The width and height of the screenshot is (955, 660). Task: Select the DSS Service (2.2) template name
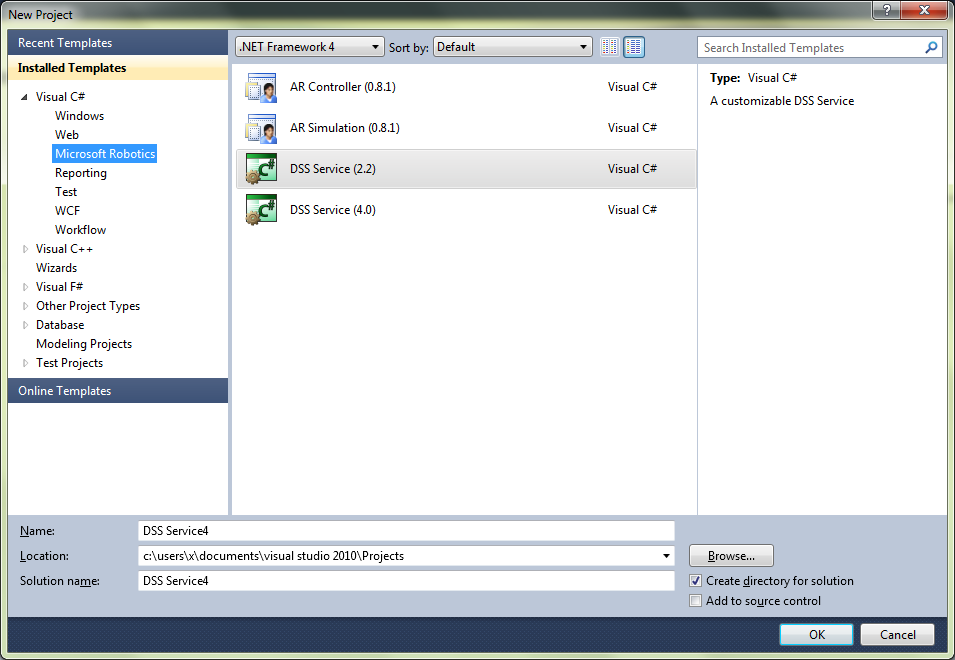(333, 169)
